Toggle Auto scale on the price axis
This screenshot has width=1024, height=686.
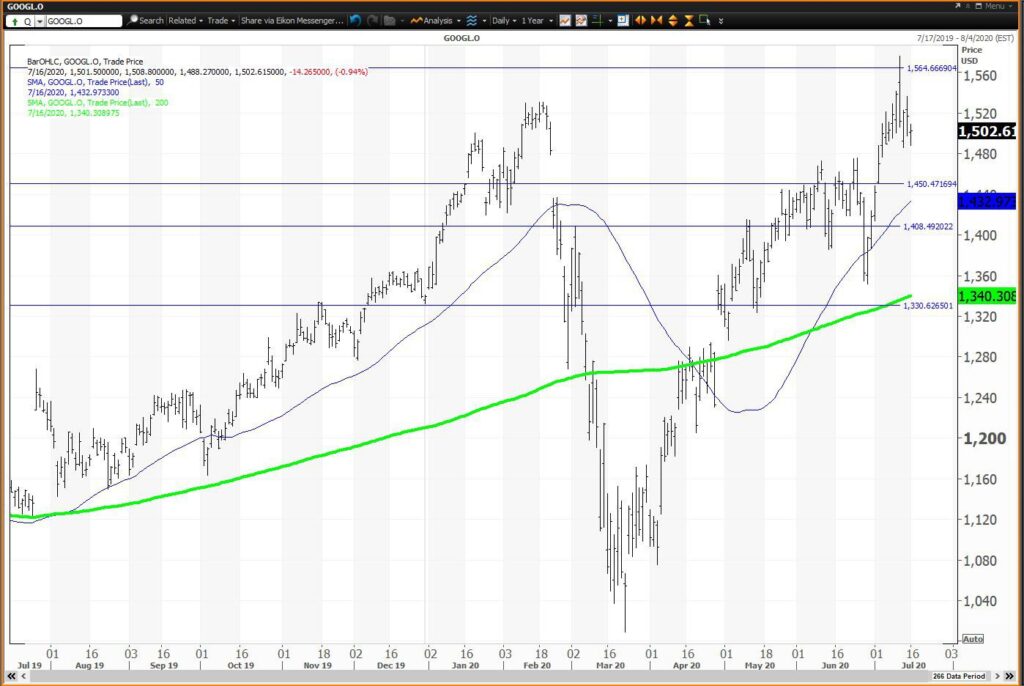pyautogui.click(x=972, y=639)
